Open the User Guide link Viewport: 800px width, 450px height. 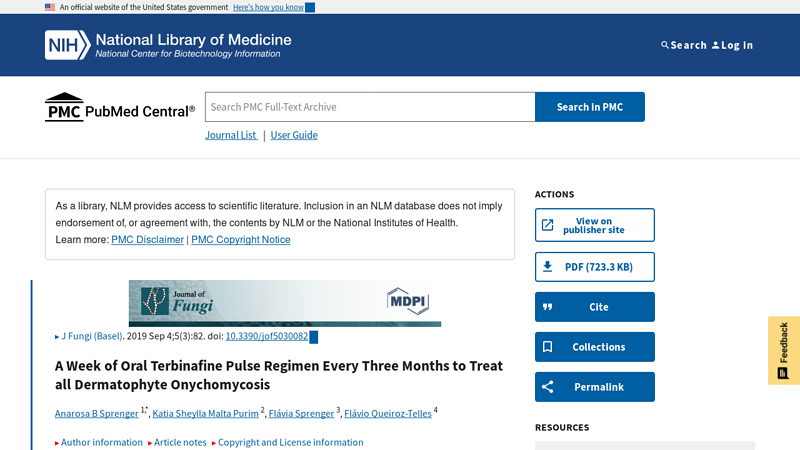294,135
